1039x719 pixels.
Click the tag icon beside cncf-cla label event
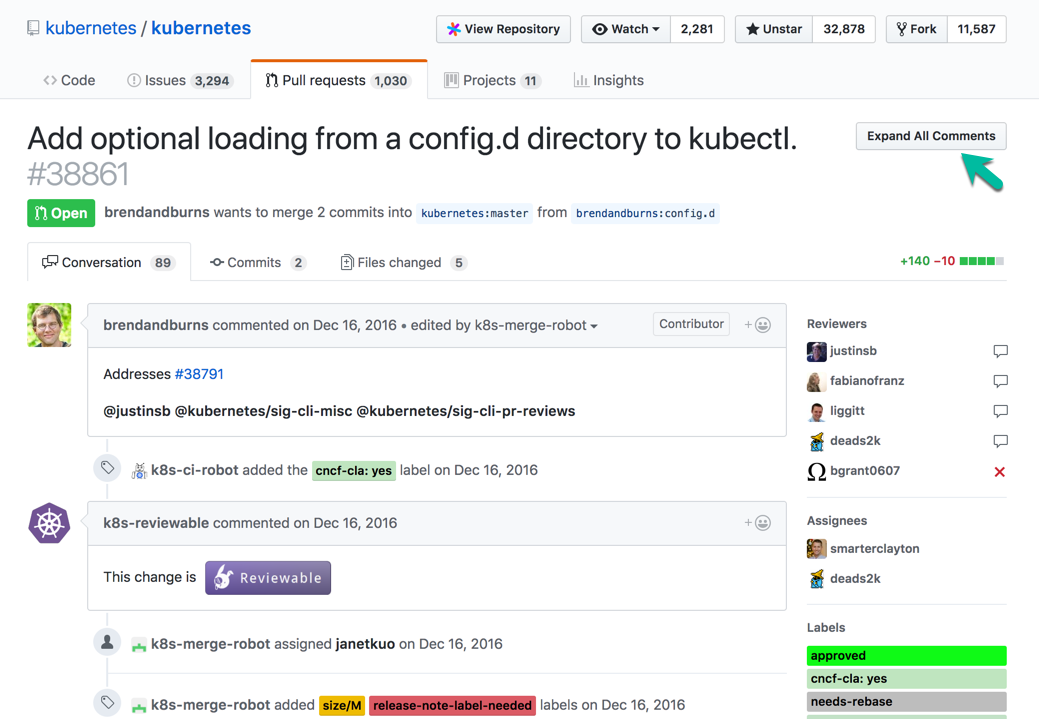pos(107,469)
